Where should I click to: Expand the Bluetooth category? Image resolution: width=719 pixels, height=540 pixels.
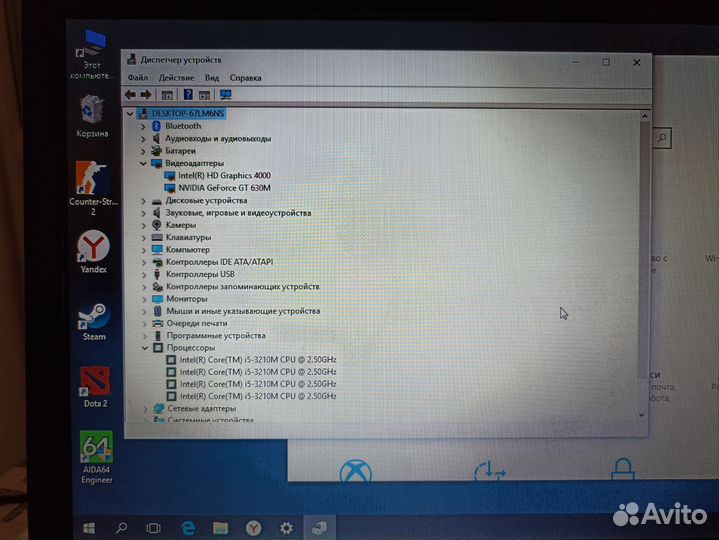[x=143, y=126]
